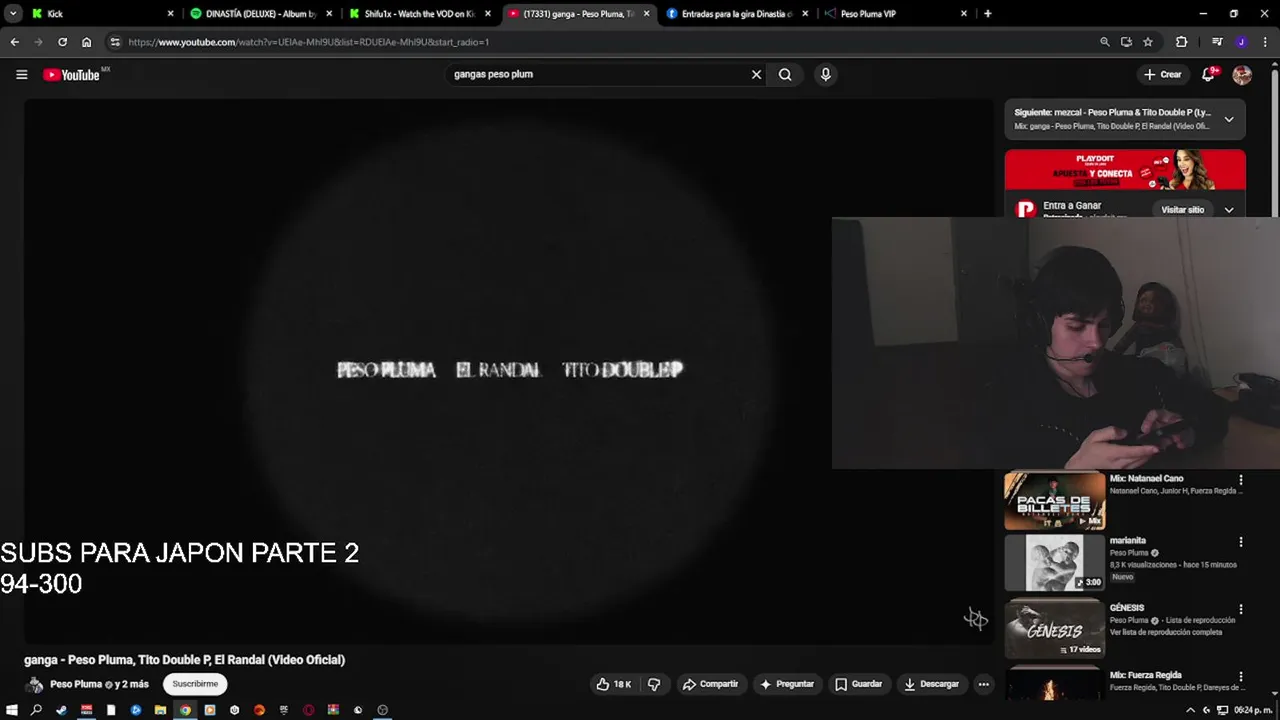Open more actions for the video

pyautogui.click(x=984, y=684)
